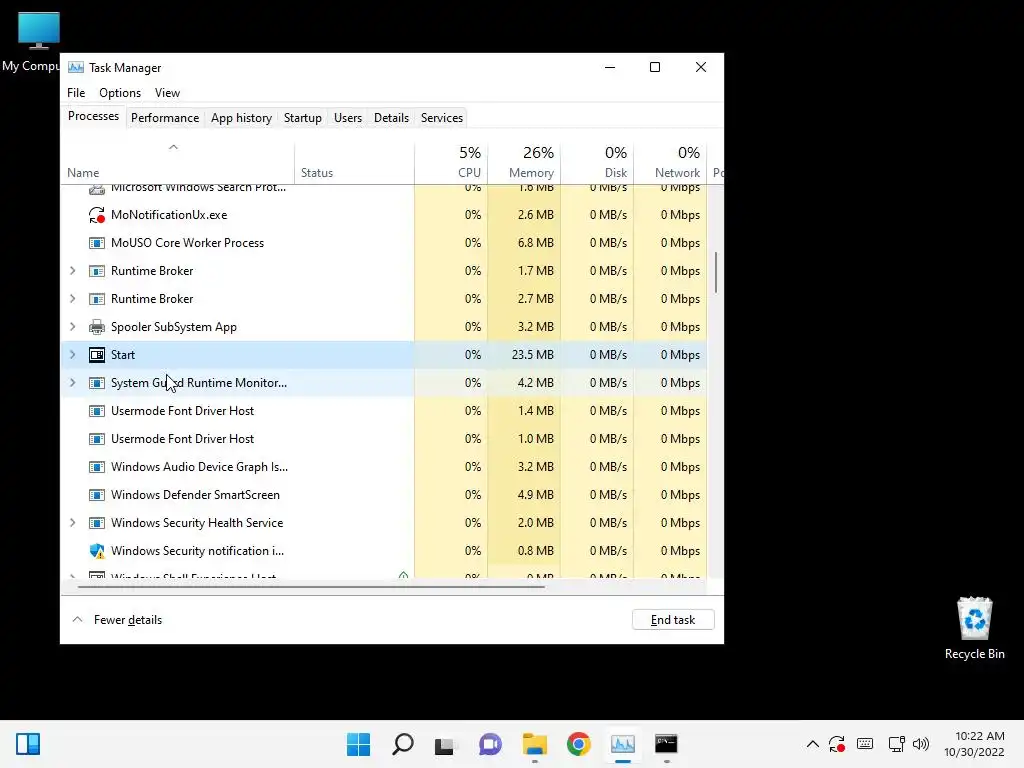The image size is (1024, 768).
Task: Open Google Chrome from the taskbar
Action: click(579, 744)
